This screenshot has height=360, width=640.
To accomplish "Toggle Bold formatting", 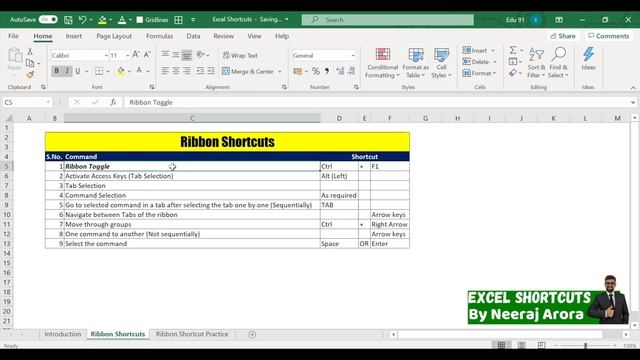I will (x=57, y=71).
